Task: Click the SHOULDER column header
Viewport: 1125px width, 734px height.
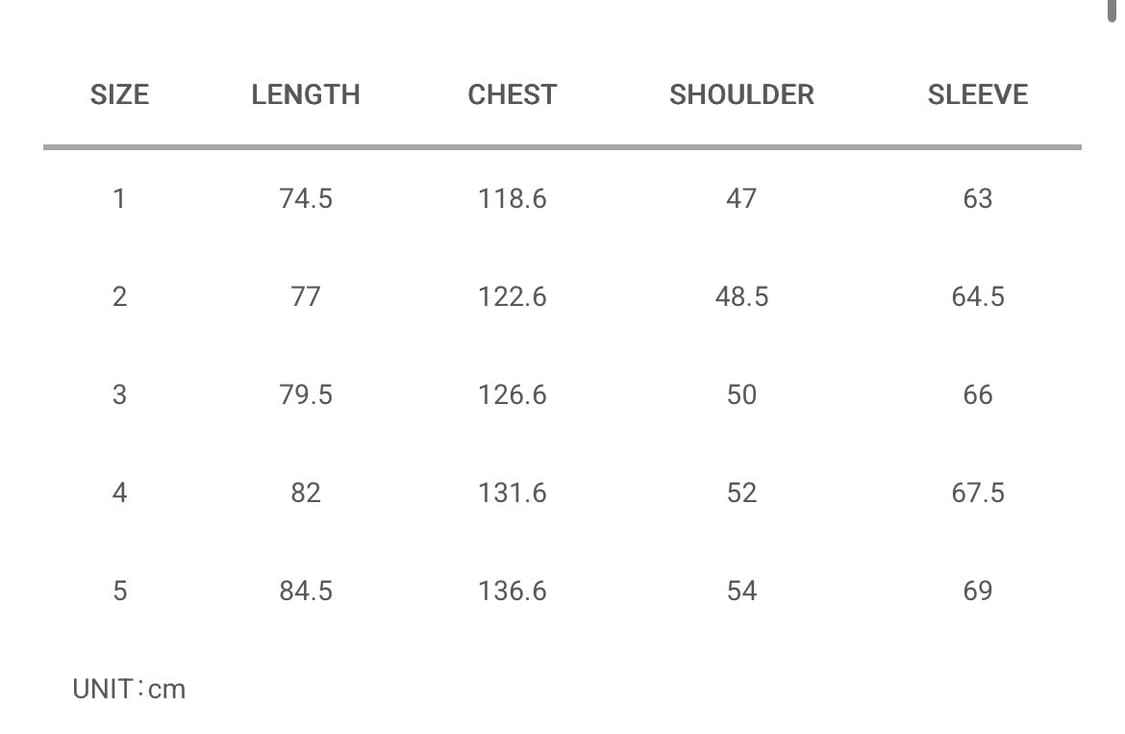Action: pyautogui.click(x=741, y=95)
